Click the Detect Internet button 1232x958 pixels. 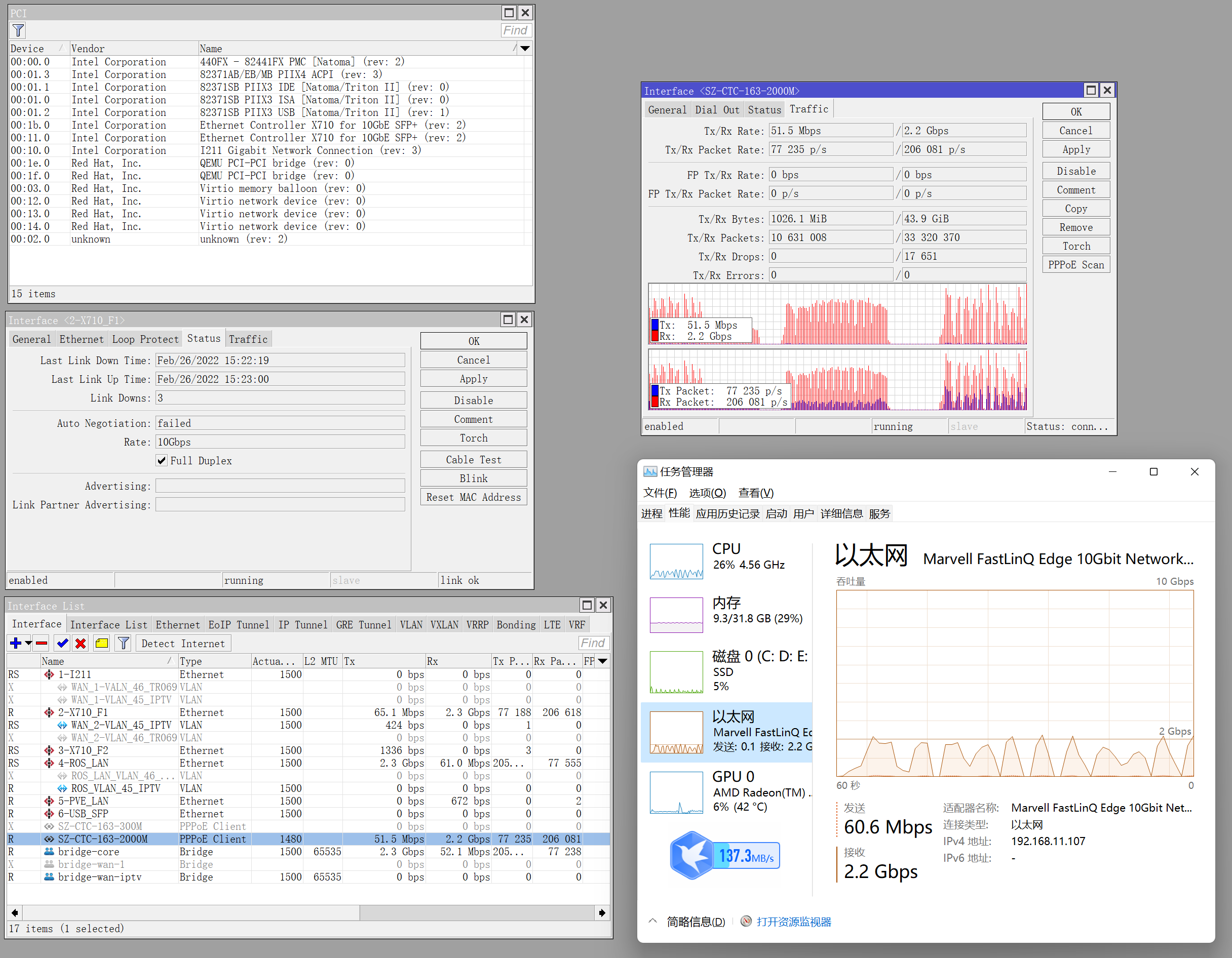[x=183, y=644]
